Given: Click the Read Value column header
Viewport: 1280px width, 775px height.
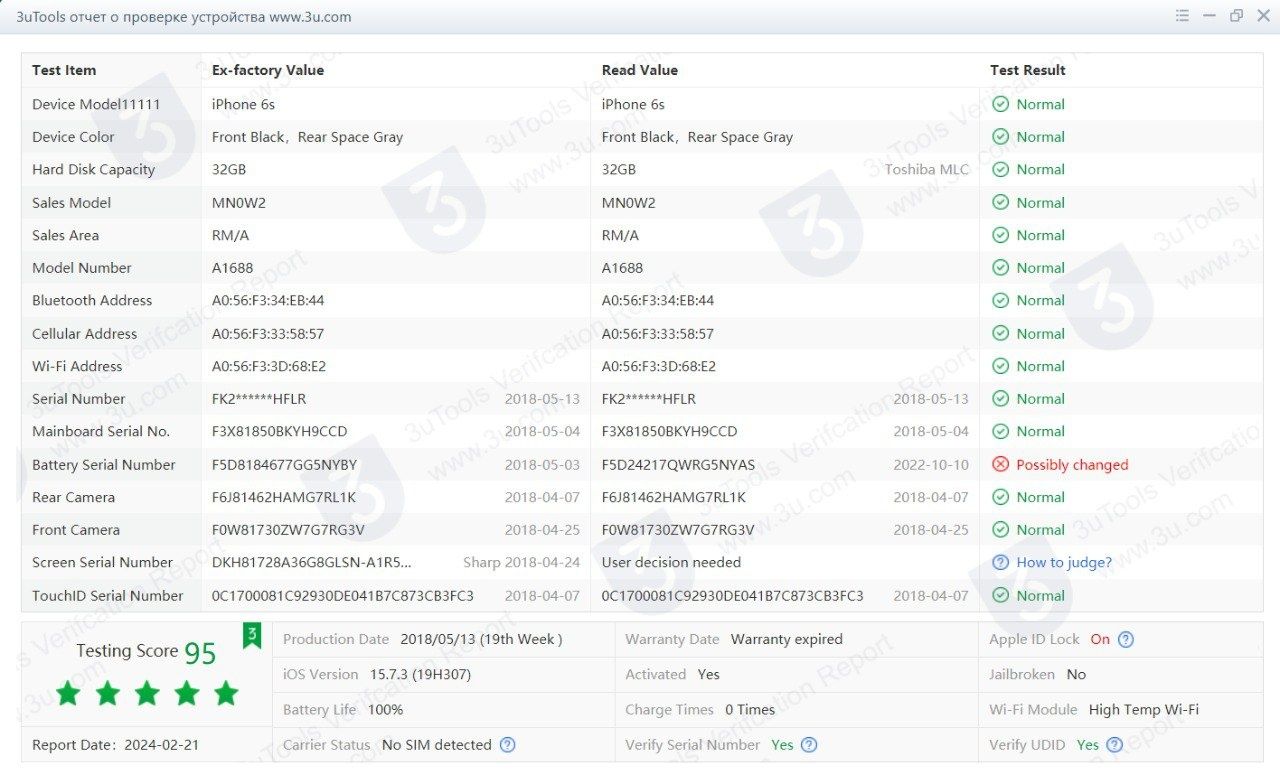Looking at the screenshot, I should [x=640, y=71].
